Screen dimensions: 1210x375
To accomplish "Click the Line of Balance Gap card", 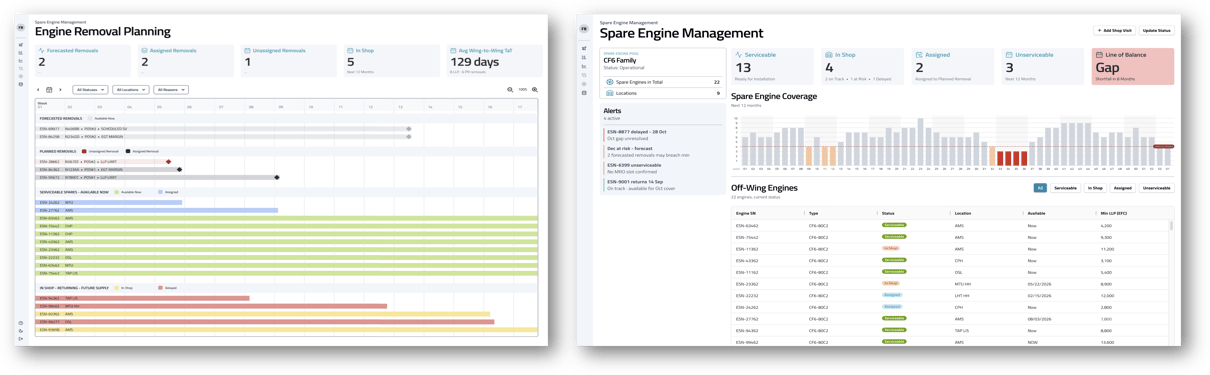I will coord(1133,66).
